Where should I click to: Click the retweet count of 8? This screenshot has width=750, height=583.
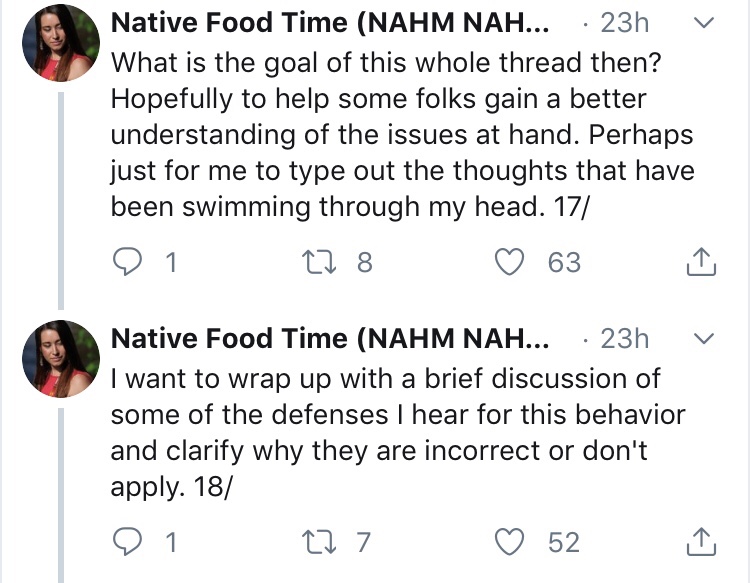point(363,262)
